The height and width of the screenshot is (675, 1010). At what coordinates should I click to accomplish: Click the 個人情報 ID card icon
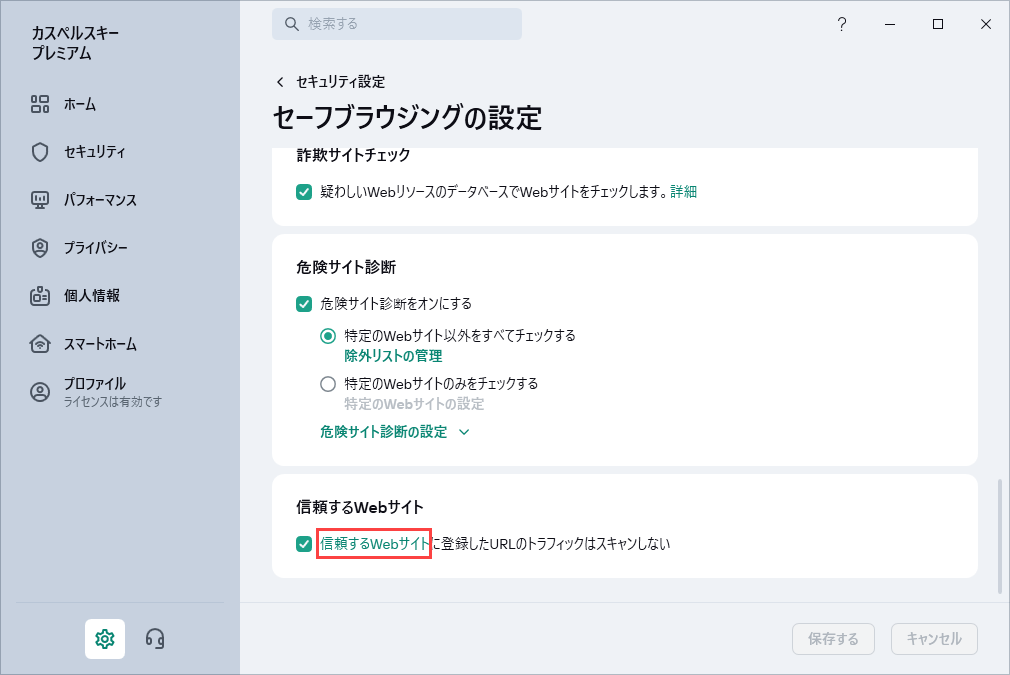click(40, 296)
